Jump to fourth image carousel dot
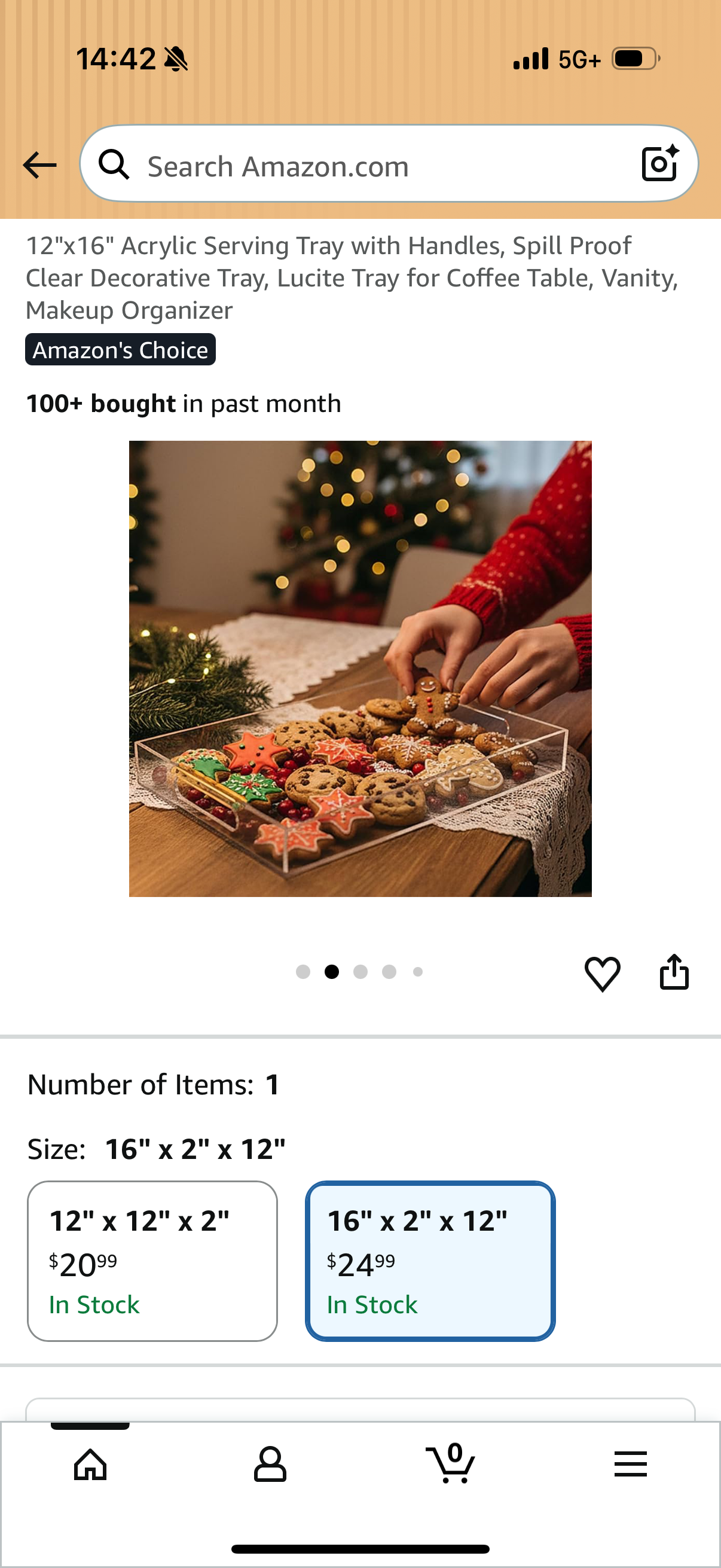Screen dimensions: 721x1568 [x=389, y=971]
